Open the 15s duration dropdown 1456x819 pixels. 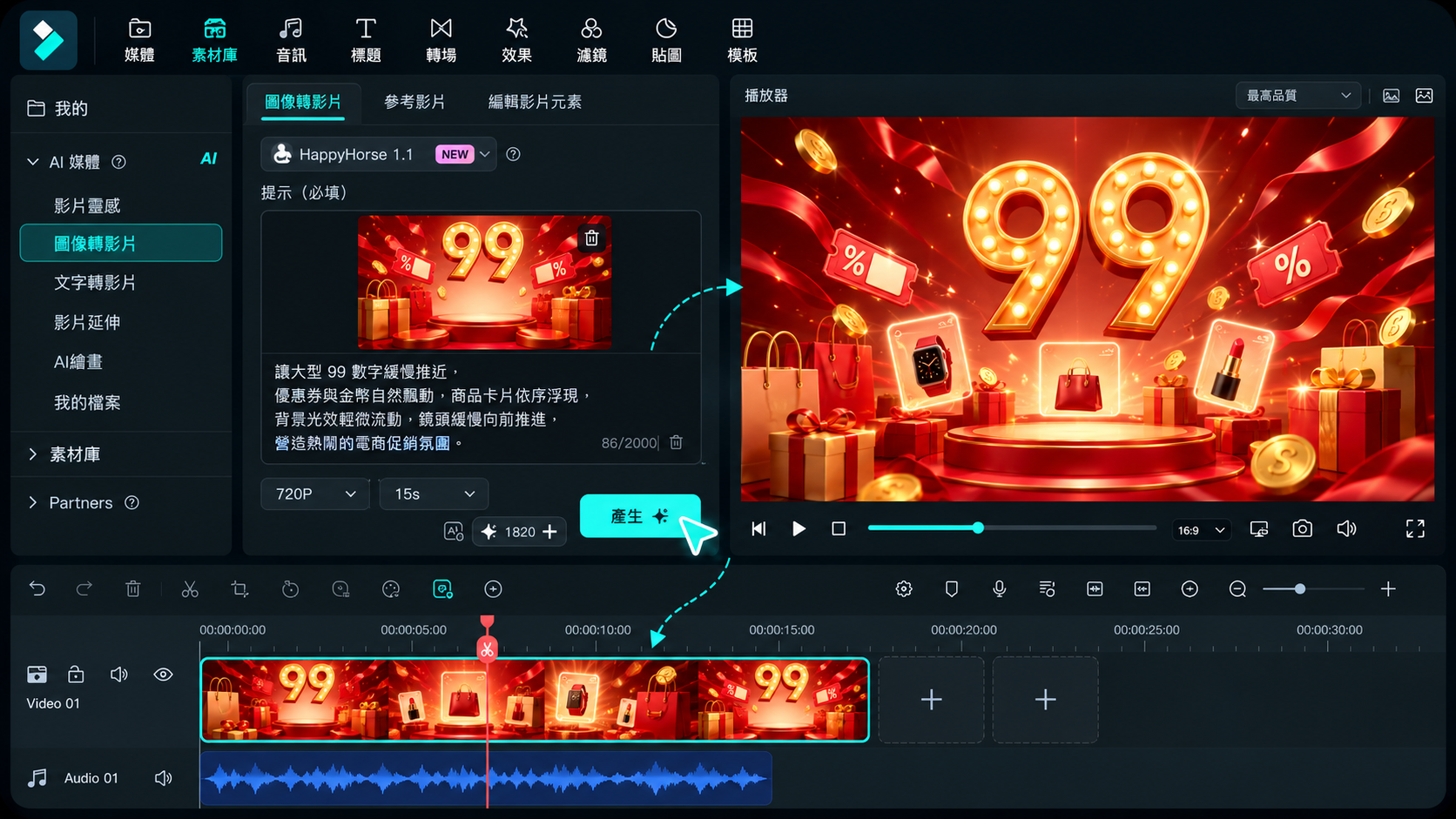pyautogui.click(x=434, y=493)
